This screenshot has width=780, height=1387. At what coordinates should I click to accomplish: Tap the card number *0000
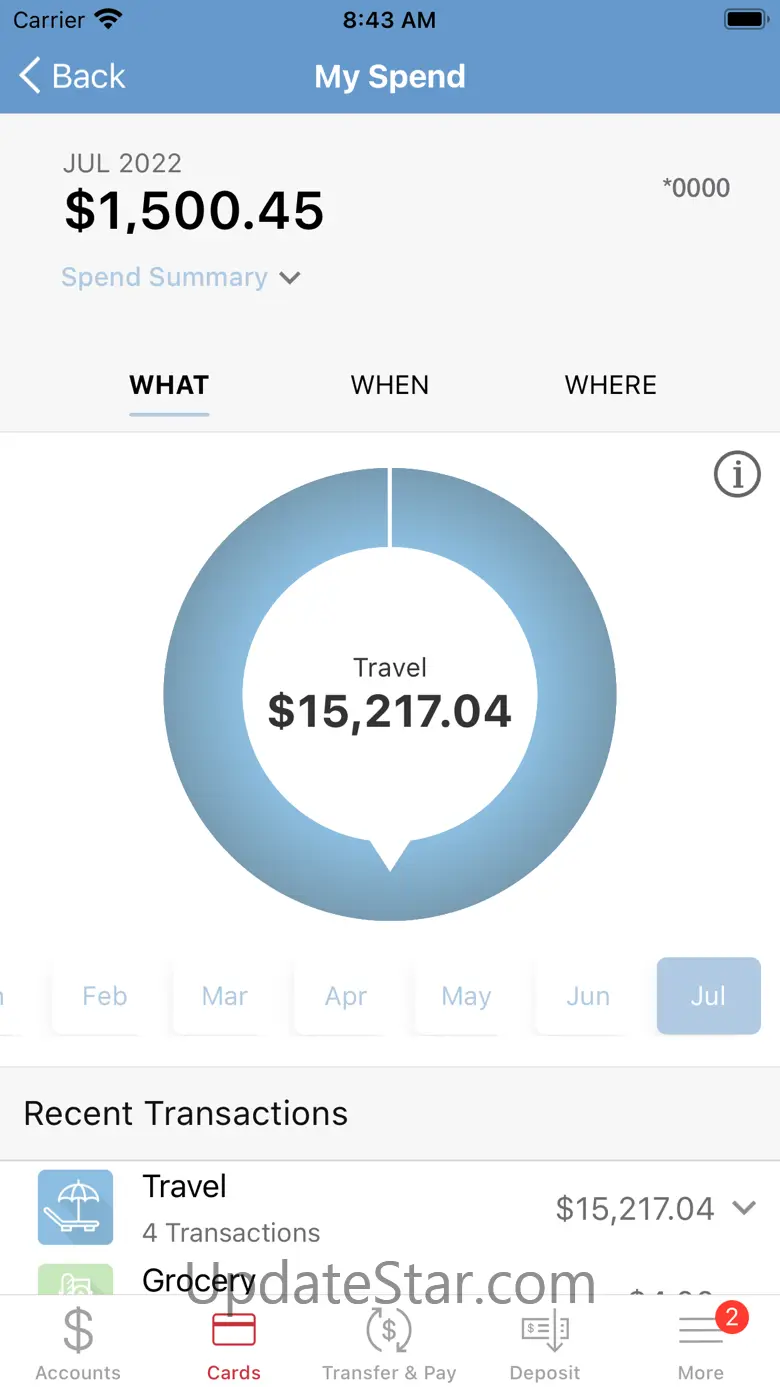697,188
